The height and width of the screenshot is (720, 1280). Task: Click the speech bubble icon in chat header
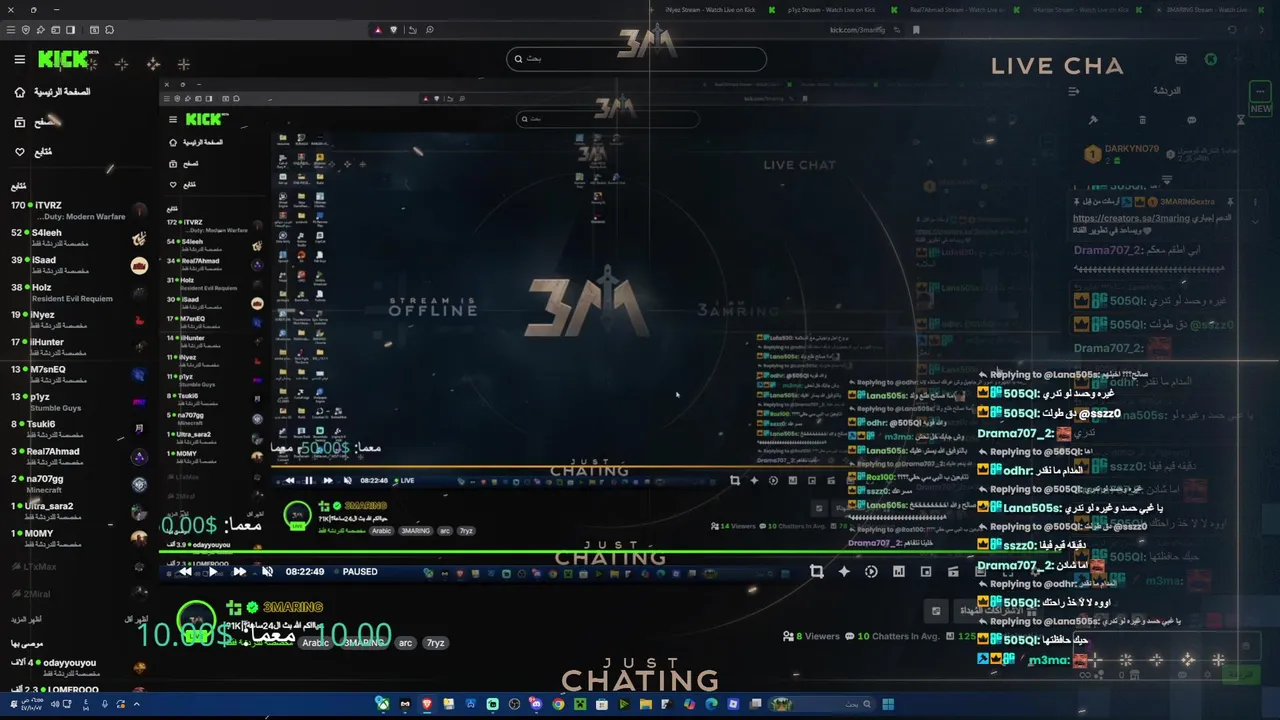coord(1191,120)
